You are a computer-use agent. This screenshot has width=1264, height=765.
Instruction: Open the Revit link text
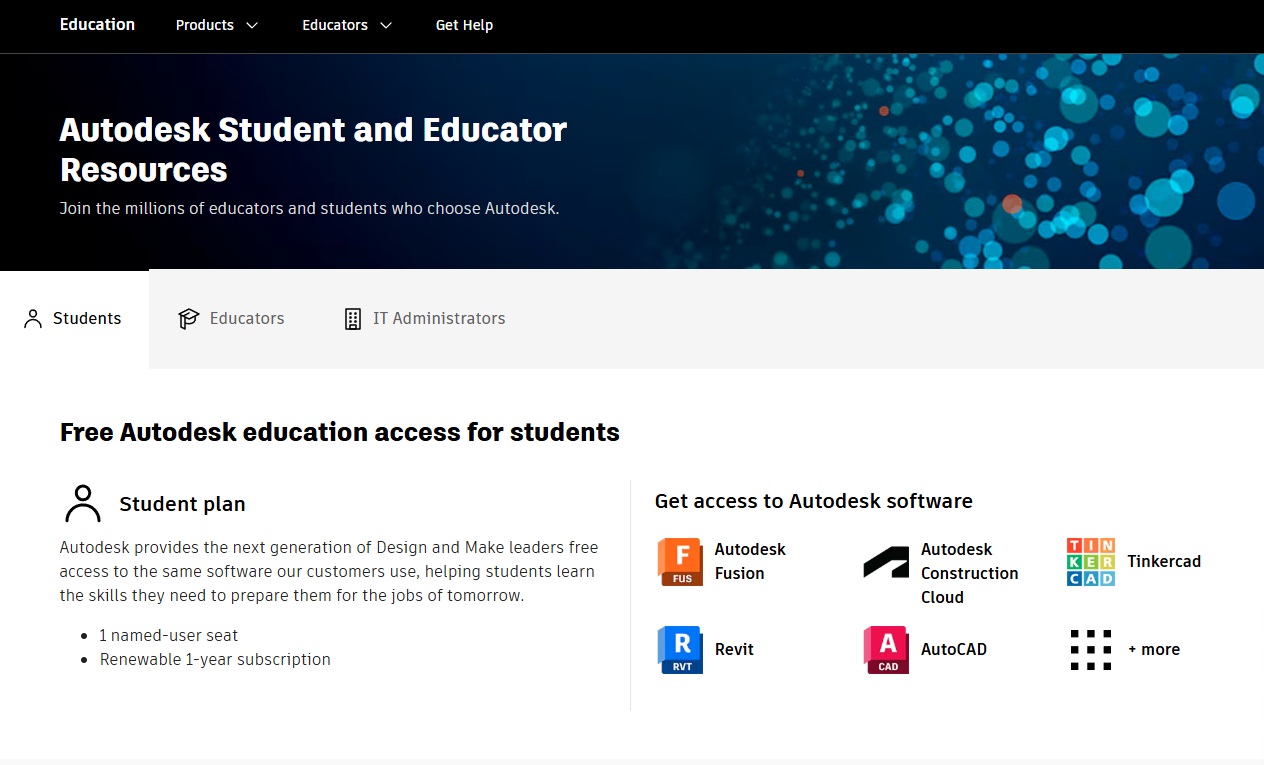(x=734, y=649)
